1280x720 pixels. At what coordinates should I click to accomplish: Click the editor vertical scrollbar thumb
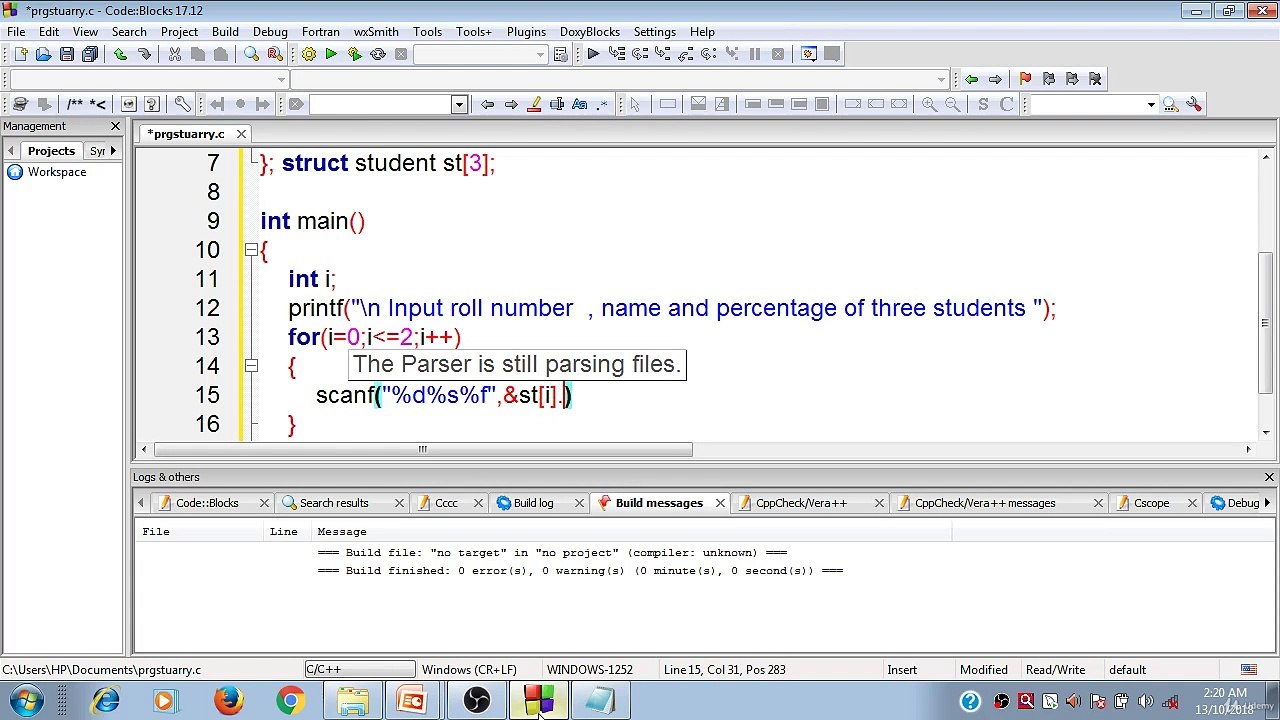click(1265, 322)
